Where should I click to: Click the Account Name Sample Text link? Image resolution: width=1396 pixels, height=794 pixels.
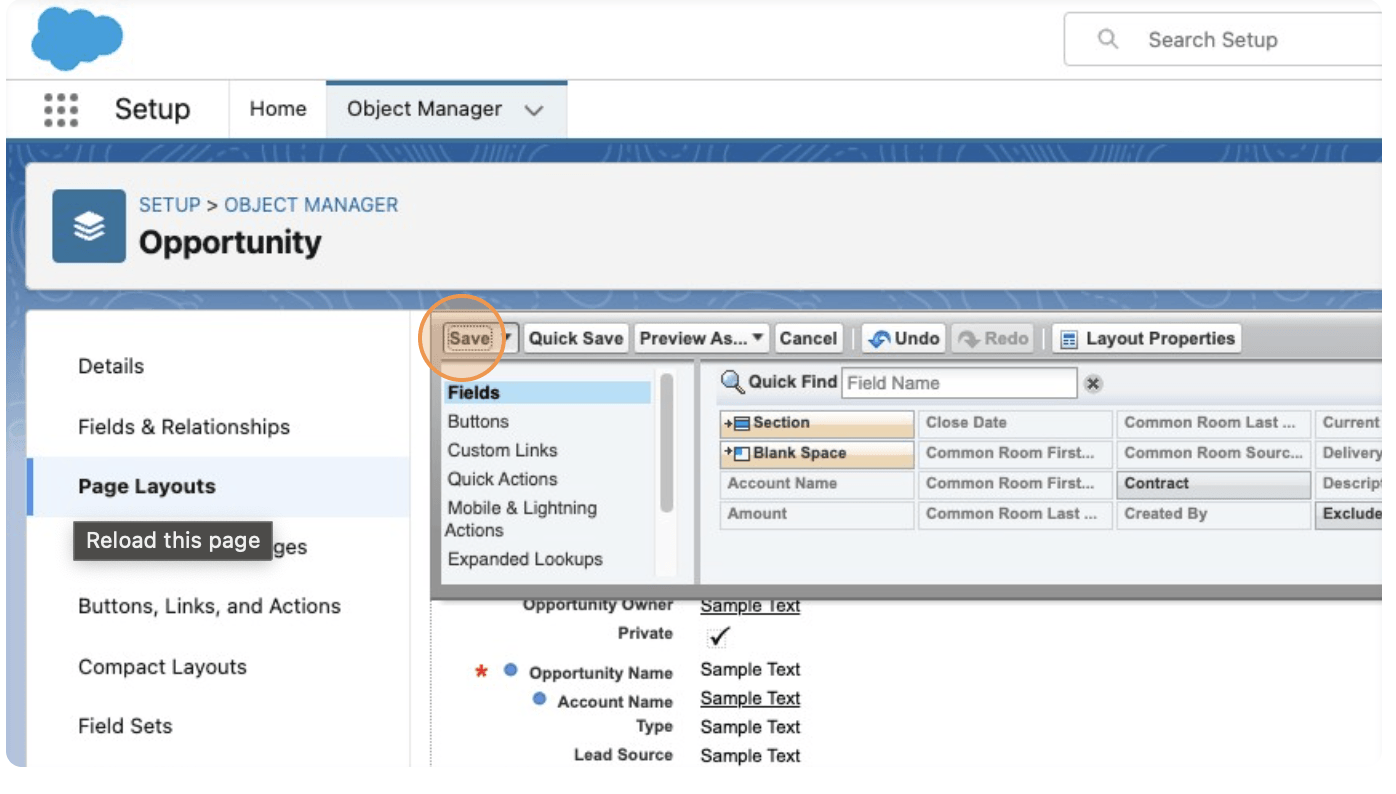click(750, 698)
